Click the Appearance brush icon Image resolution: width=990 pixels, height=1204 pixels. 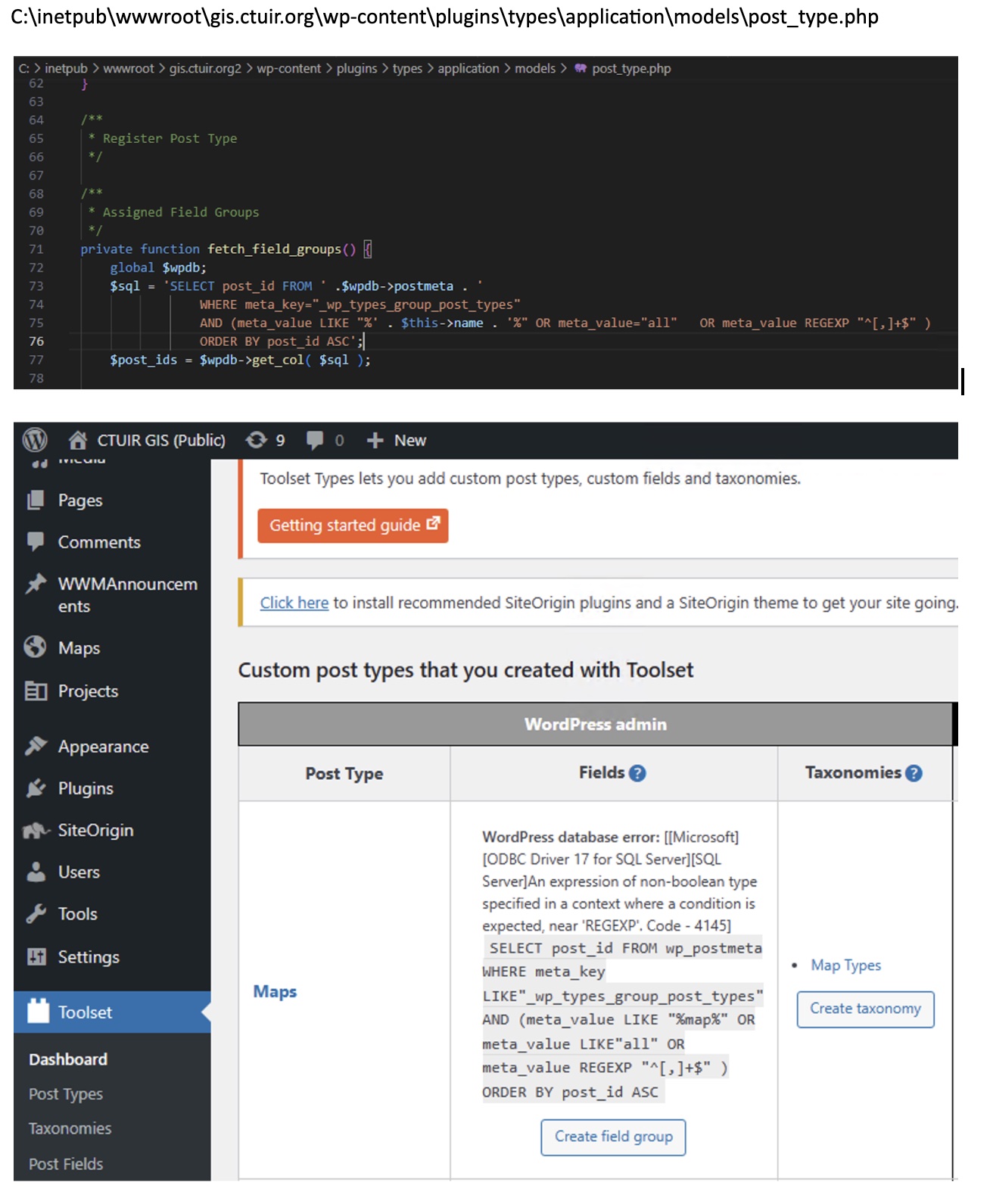(36, 746)
